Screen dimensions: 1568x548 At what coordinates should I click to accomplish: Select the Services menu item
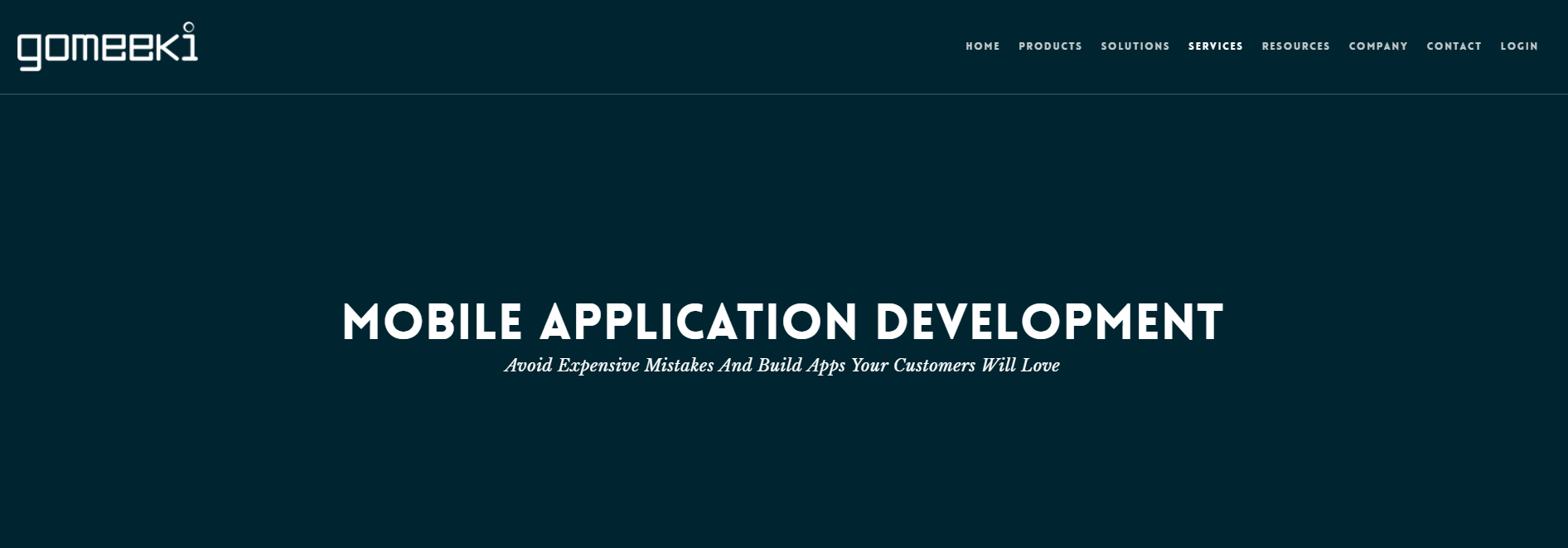(x=1215, y=46)
